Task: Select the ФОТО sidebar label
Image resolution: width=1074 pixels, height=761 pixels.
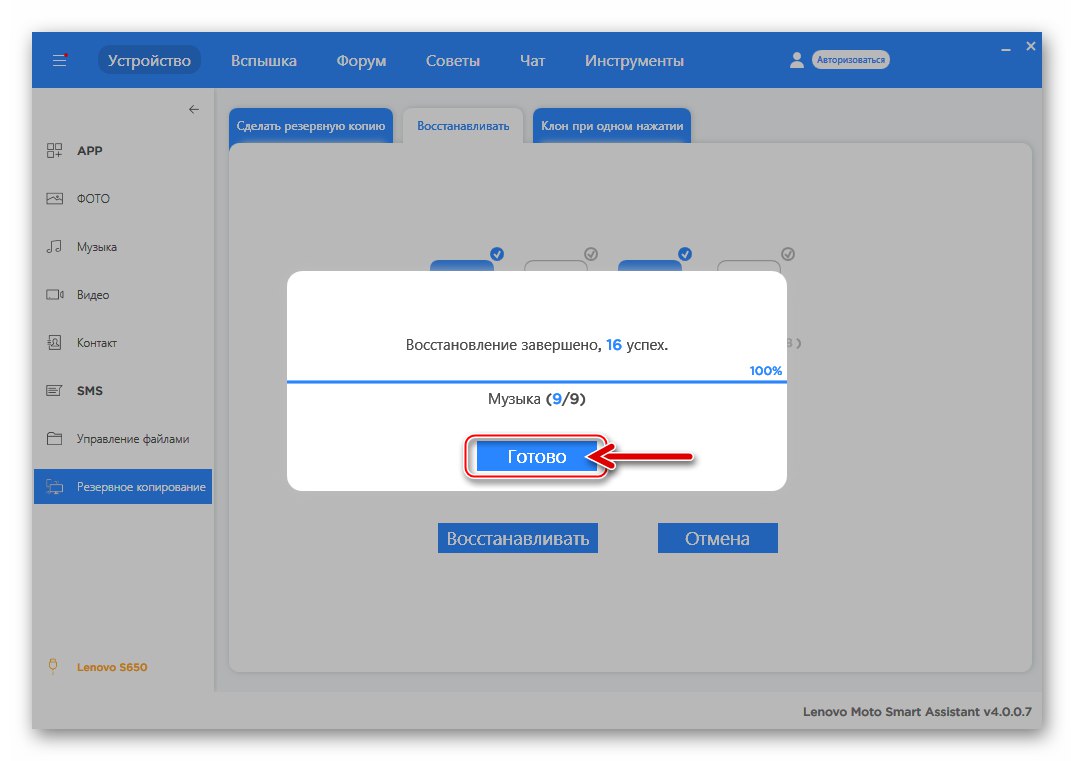Action: (93, 199)
